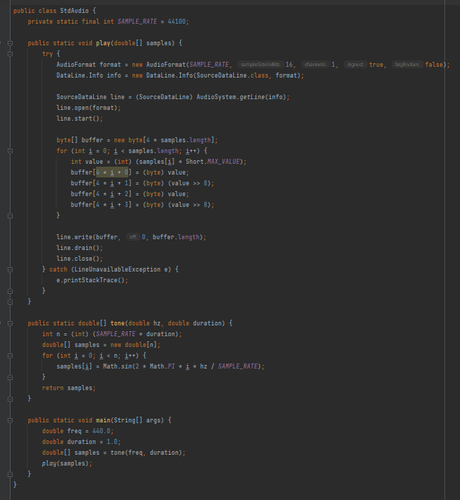Click the highlighted 4 * i + 0 expression
The height and width of the screenshot is (500, 460).
(112, 172)
